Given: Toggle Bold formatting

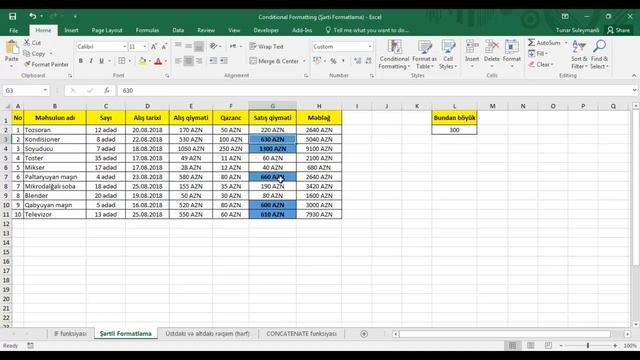Looking at the screenshot, I should coord(80,61).
